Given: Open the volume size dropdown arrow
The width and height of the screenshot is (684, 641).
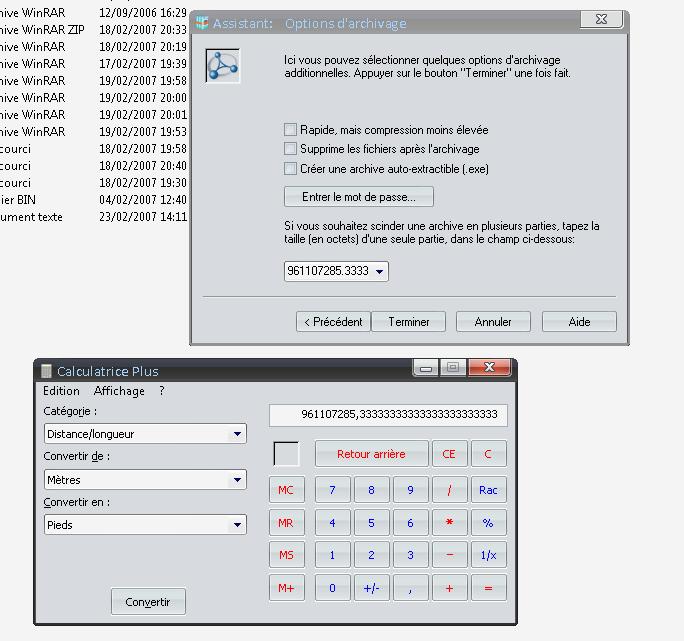Looking at the screenshot, I should pos(380,271).
